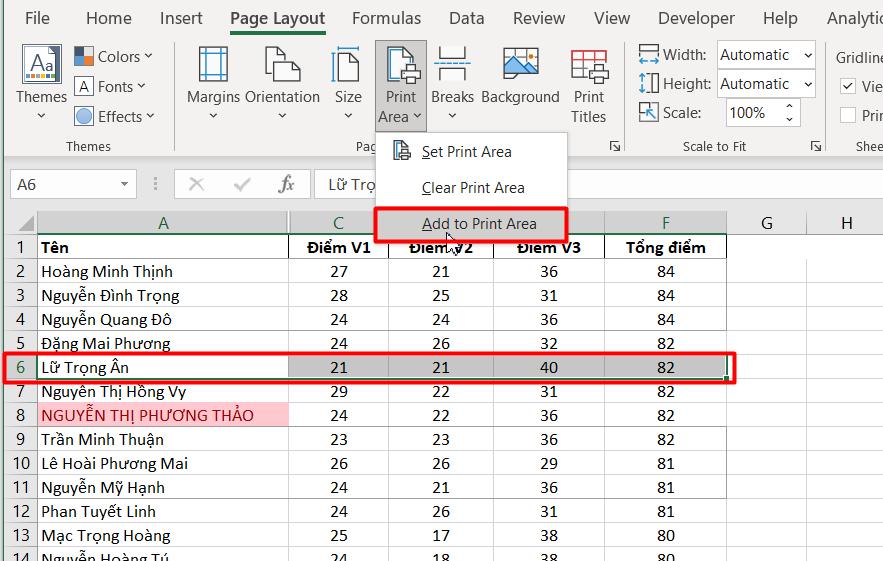Toggle the Gridlines Print checkbox

coord(848,115)
